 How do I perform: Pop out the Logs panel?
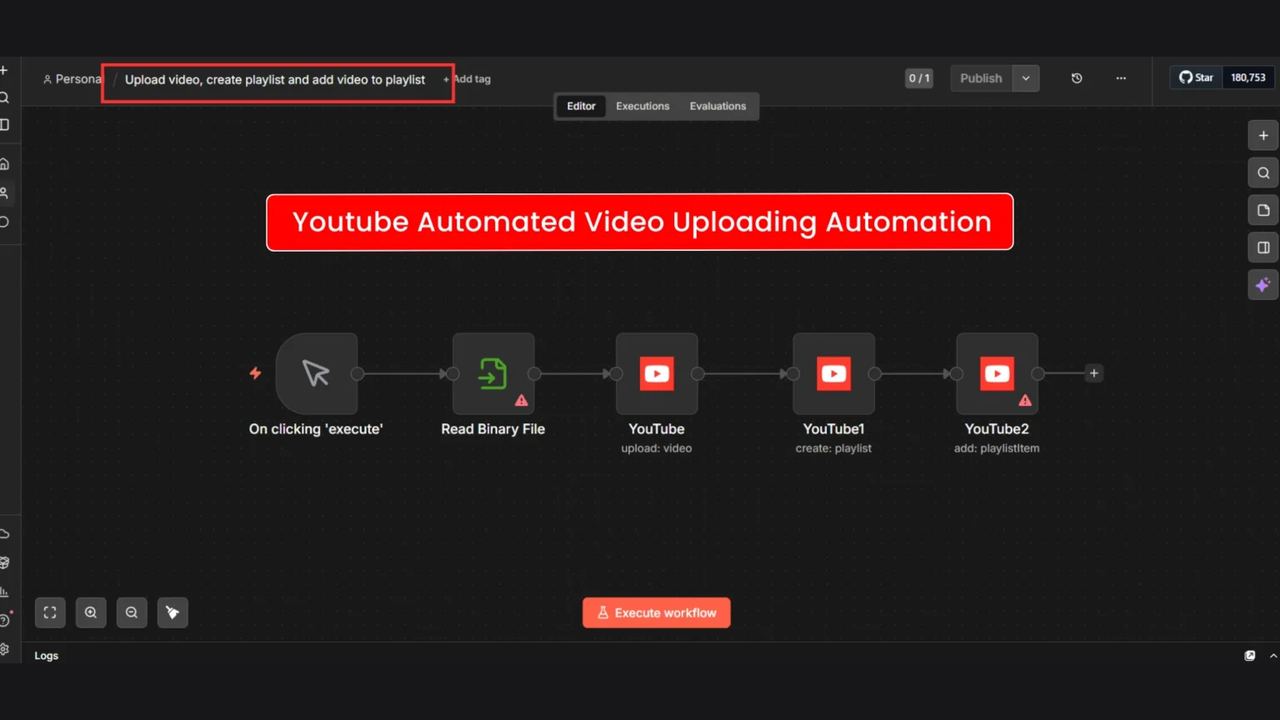tap(1250, 656)
